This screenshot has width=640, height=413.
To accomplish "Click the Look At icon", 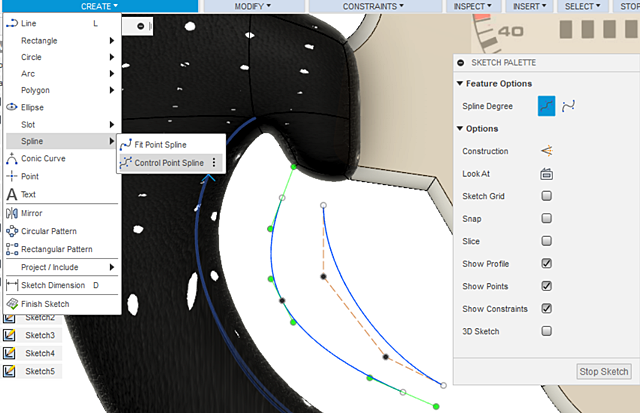I will point(547,174).
